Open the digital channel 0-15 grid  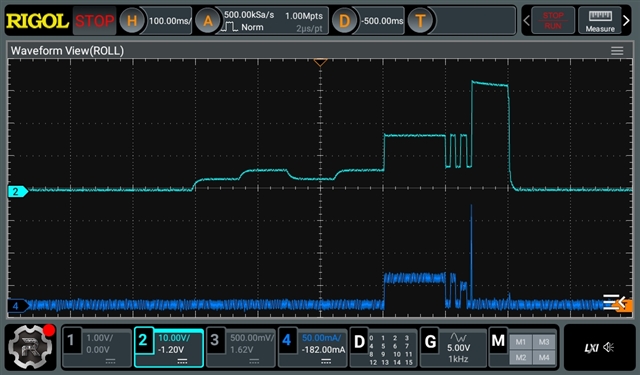(391, 350)
